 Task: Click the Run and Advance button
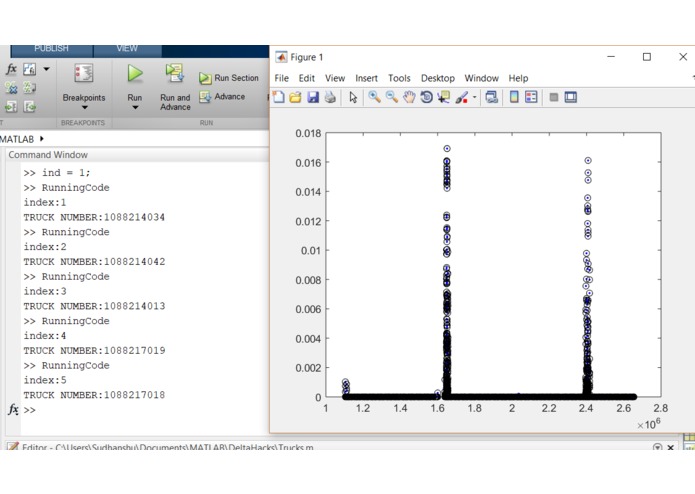pyautogui.click(x=175, y=87)
